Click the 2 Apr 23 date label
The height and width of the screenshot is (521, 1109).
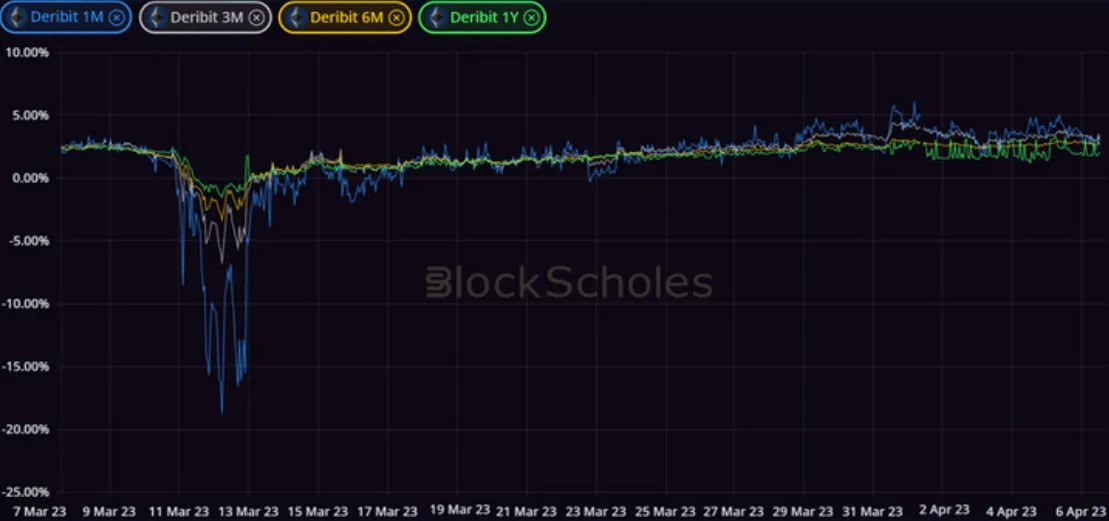[x=943, y=510]
